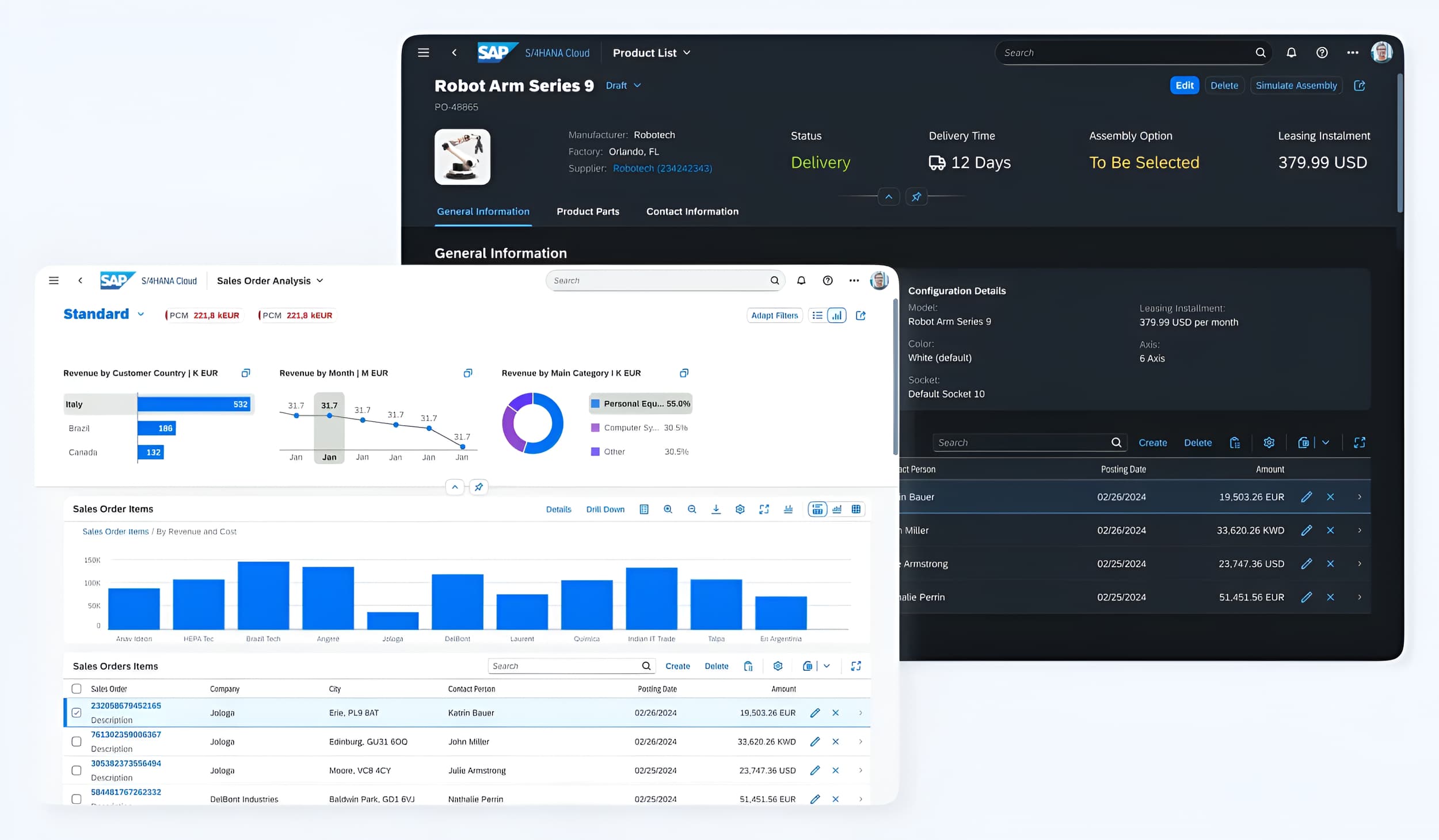Open help icon in Product List header
The height and width of the screenshot is (840, 1439).
(1322, 52)
